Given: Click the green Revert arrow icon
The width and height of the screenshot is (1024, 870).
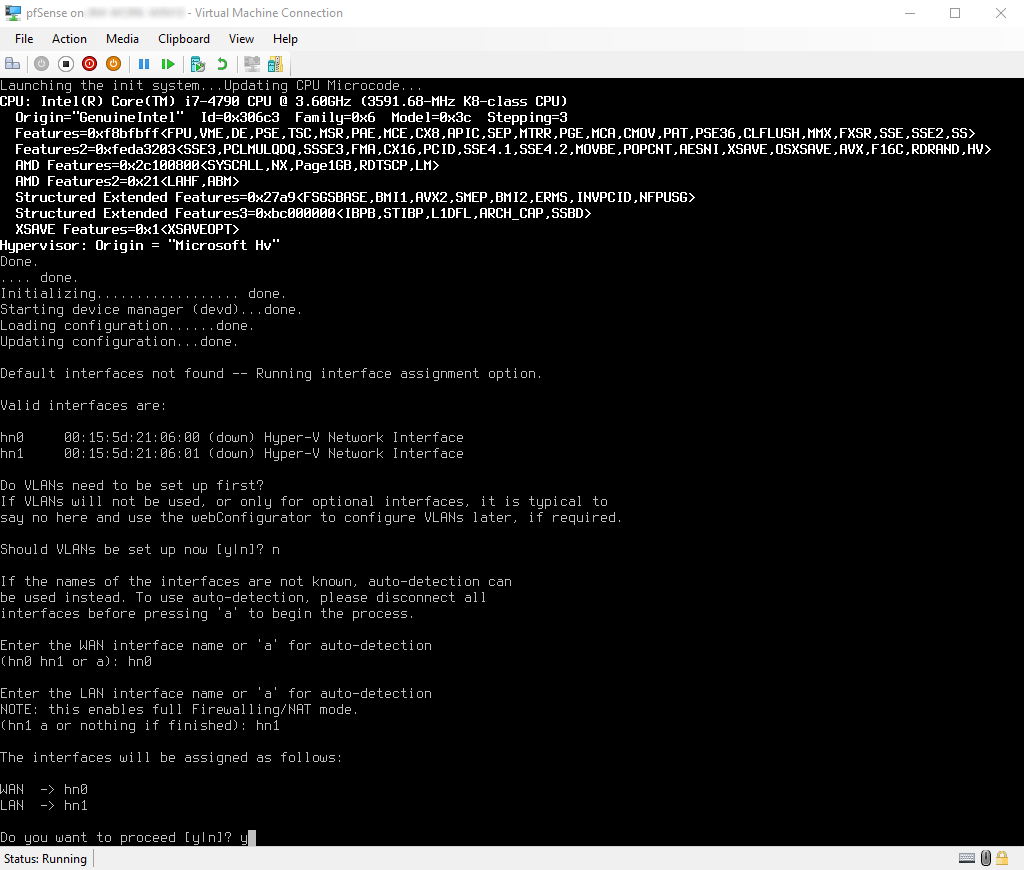Looking at the screenshot, I should pos(222,64).
